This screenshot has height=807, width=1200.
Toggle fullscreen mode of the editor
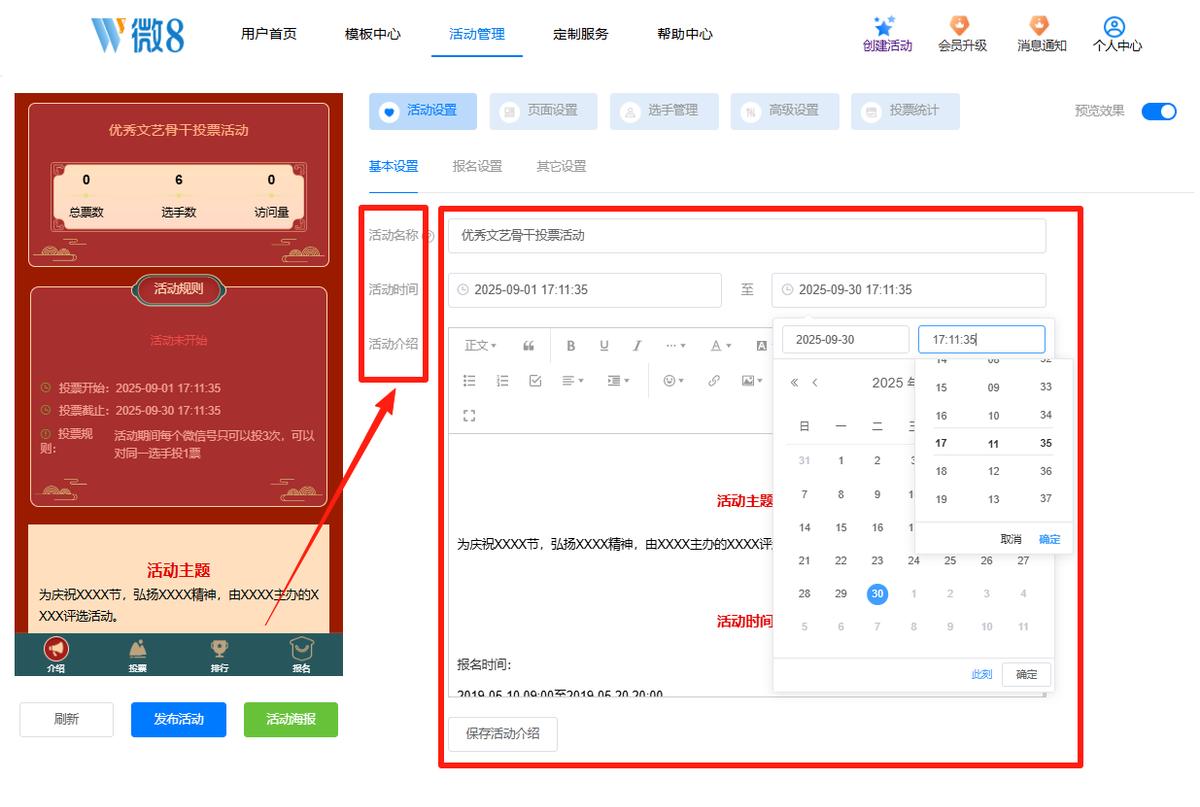click(469, 415)
